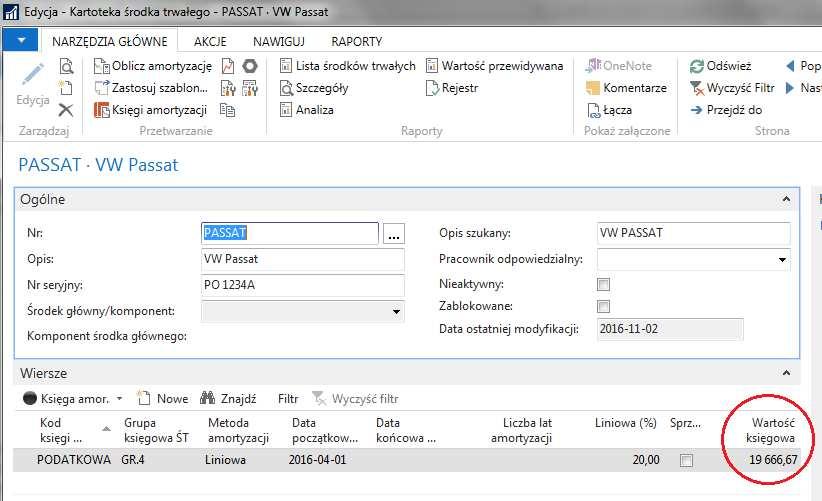The height and width of the screenshot is (501, 822).
Task: Open Komentarze
Action: [x=626, y=88]
